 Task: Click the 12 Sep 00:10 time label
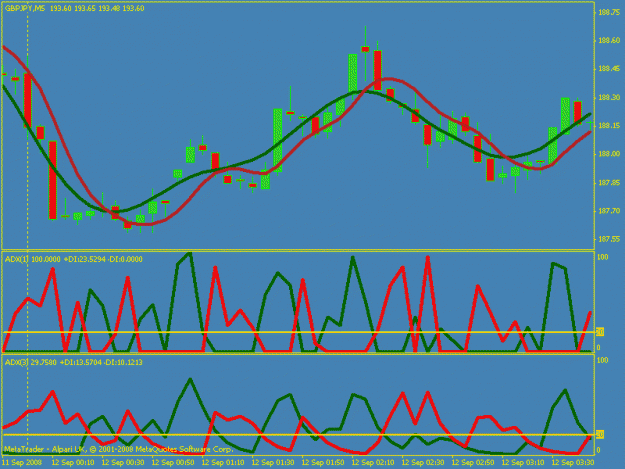(x=73, y=463)
